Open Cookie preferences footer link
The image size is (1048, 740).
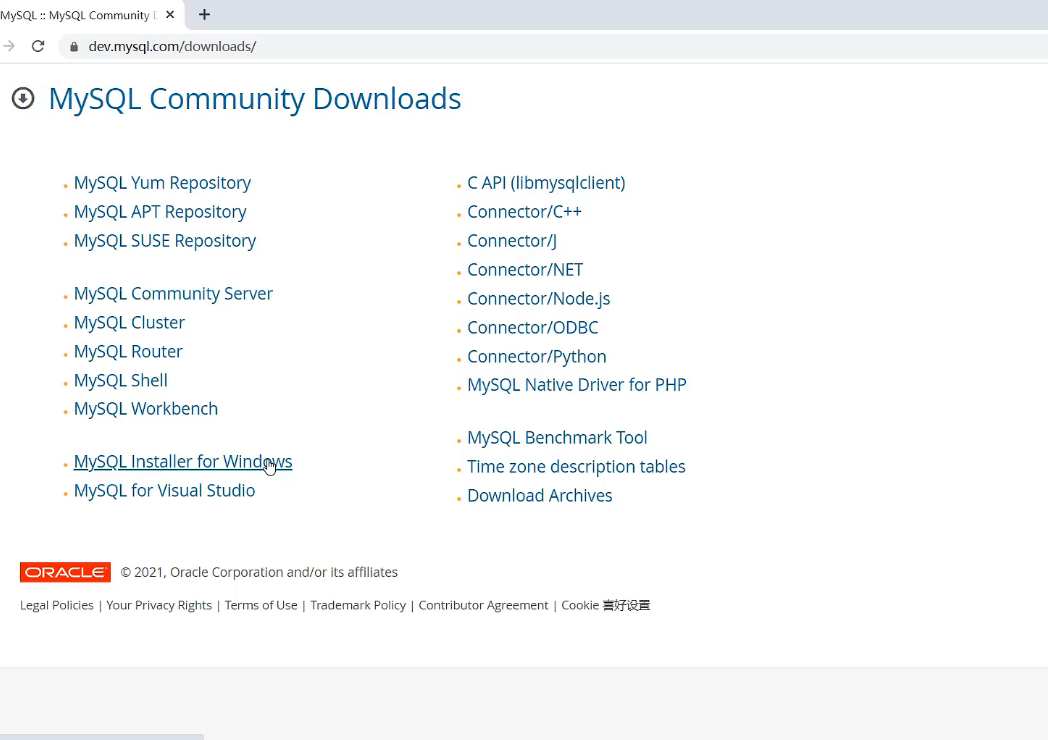pos(606,605)
